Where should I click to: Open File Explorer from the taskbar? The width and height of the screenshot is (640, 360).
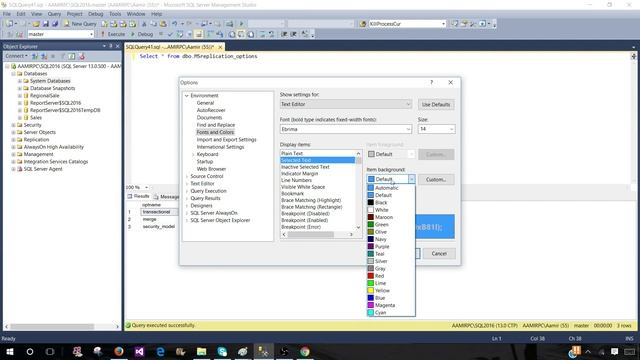202,351
